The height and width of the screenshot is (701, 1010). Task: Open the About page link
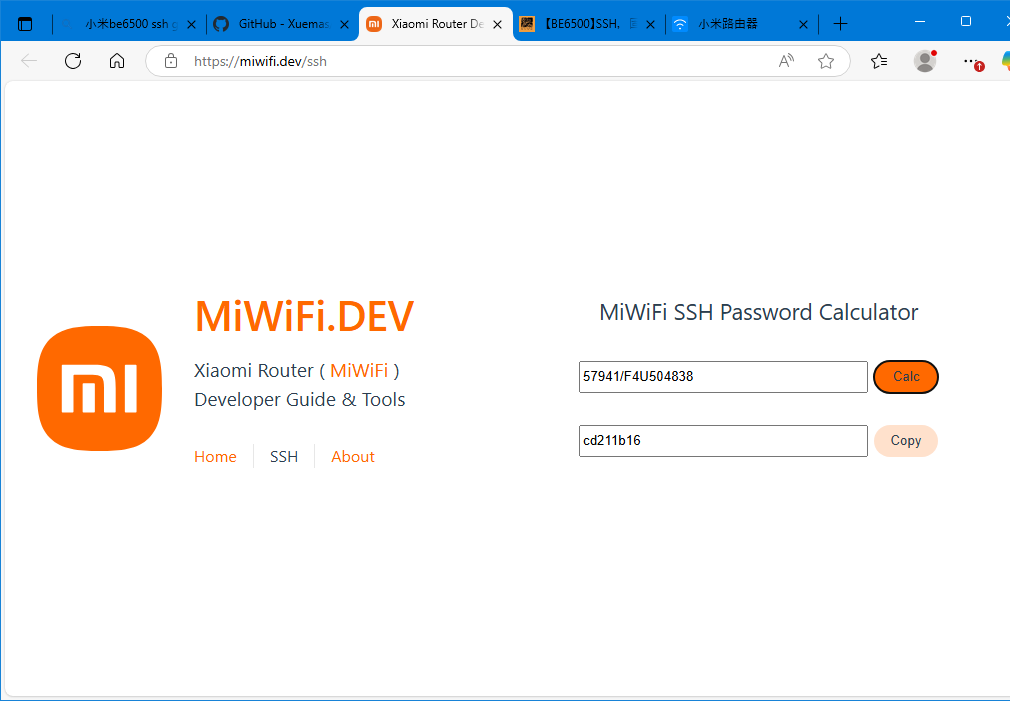tap(353, 457)
